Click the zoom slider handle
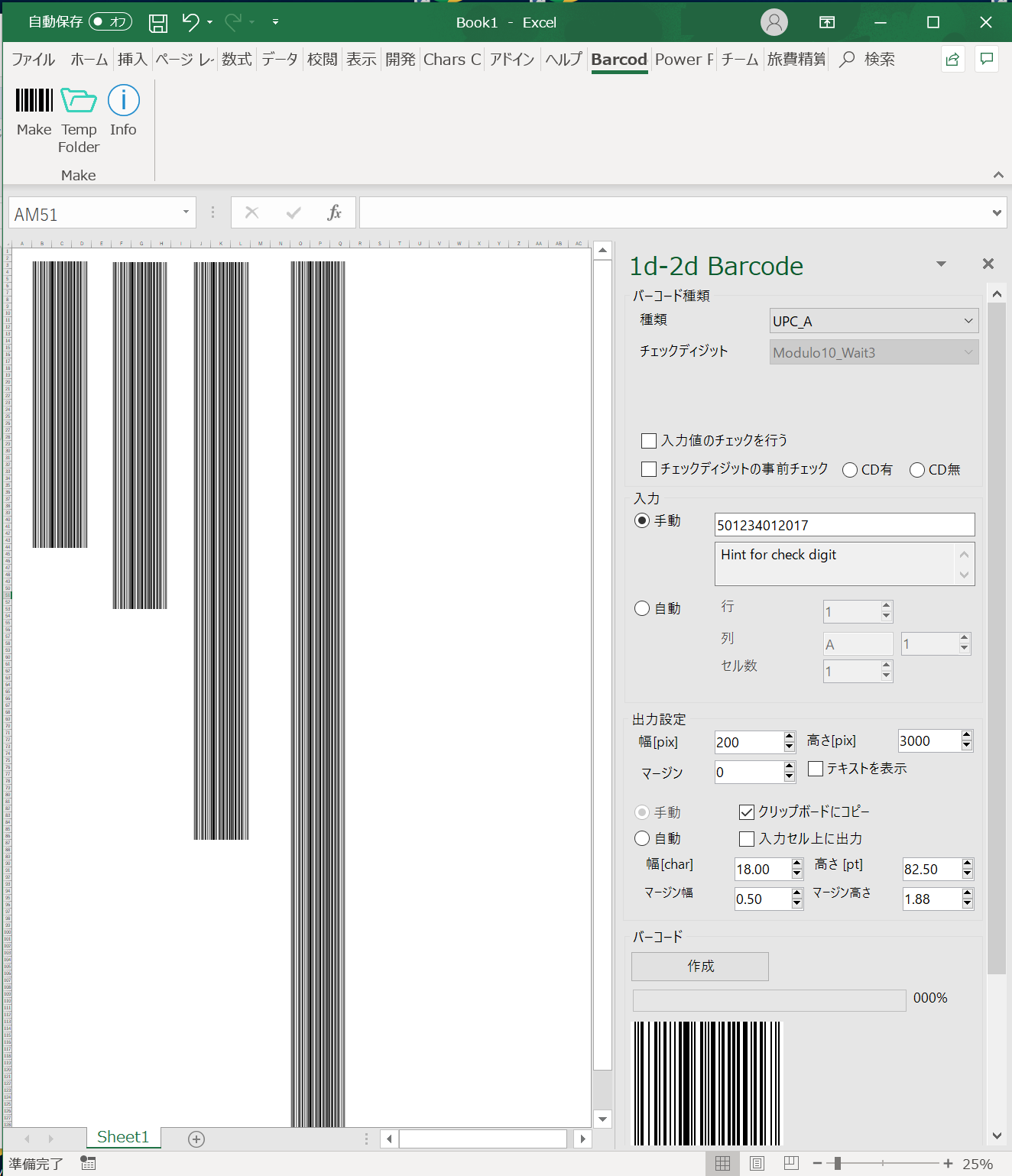 (838, 1163)
